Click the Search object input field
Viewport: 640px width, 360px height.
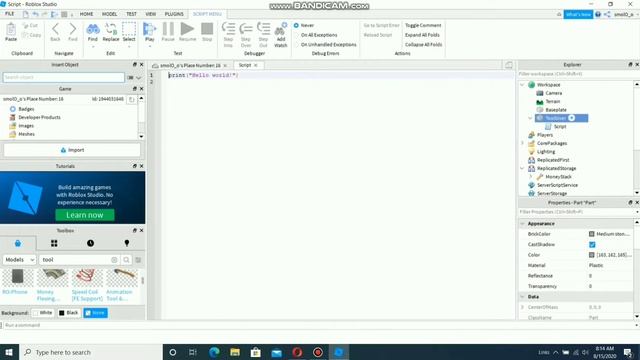63,77
